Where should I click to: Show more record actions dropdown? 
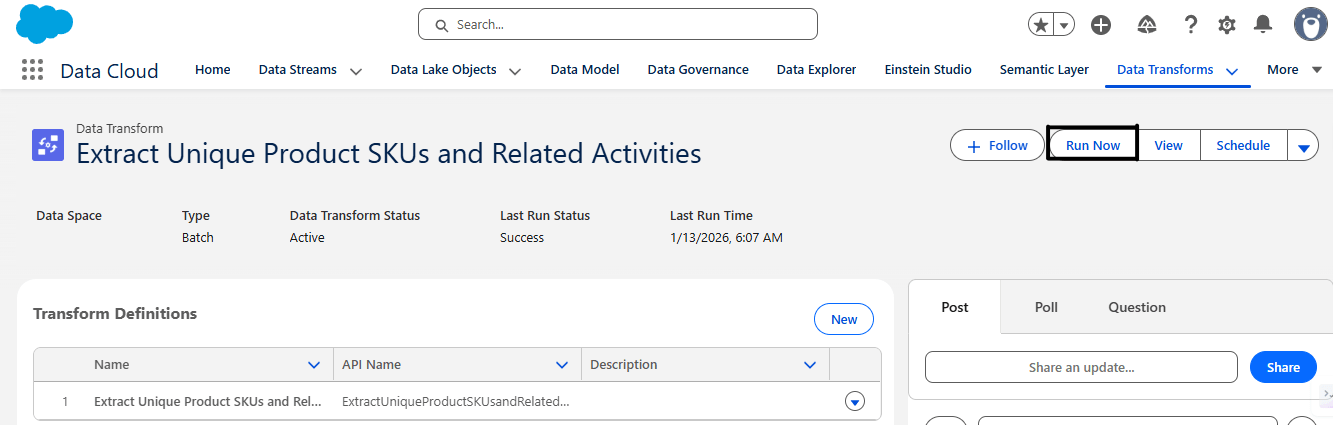point(1303,147)
